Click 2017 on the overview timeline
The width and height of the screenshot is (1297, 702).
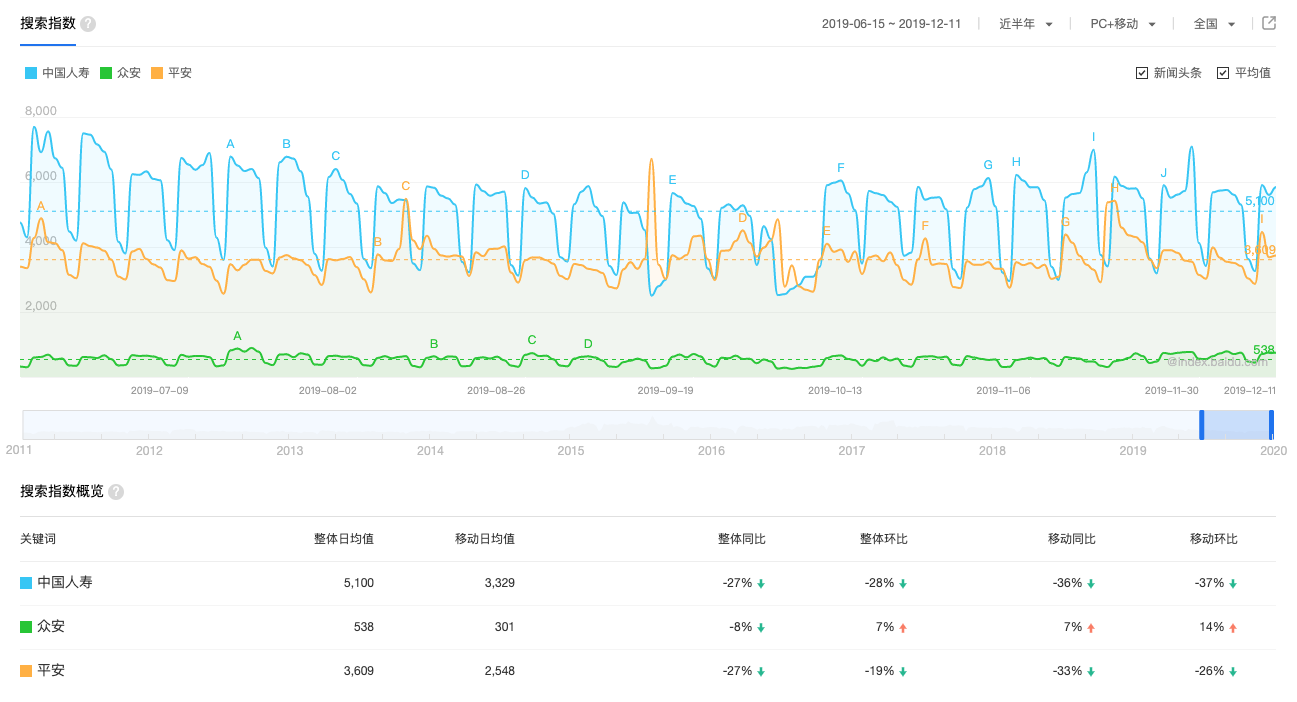[x=852, y=451]
